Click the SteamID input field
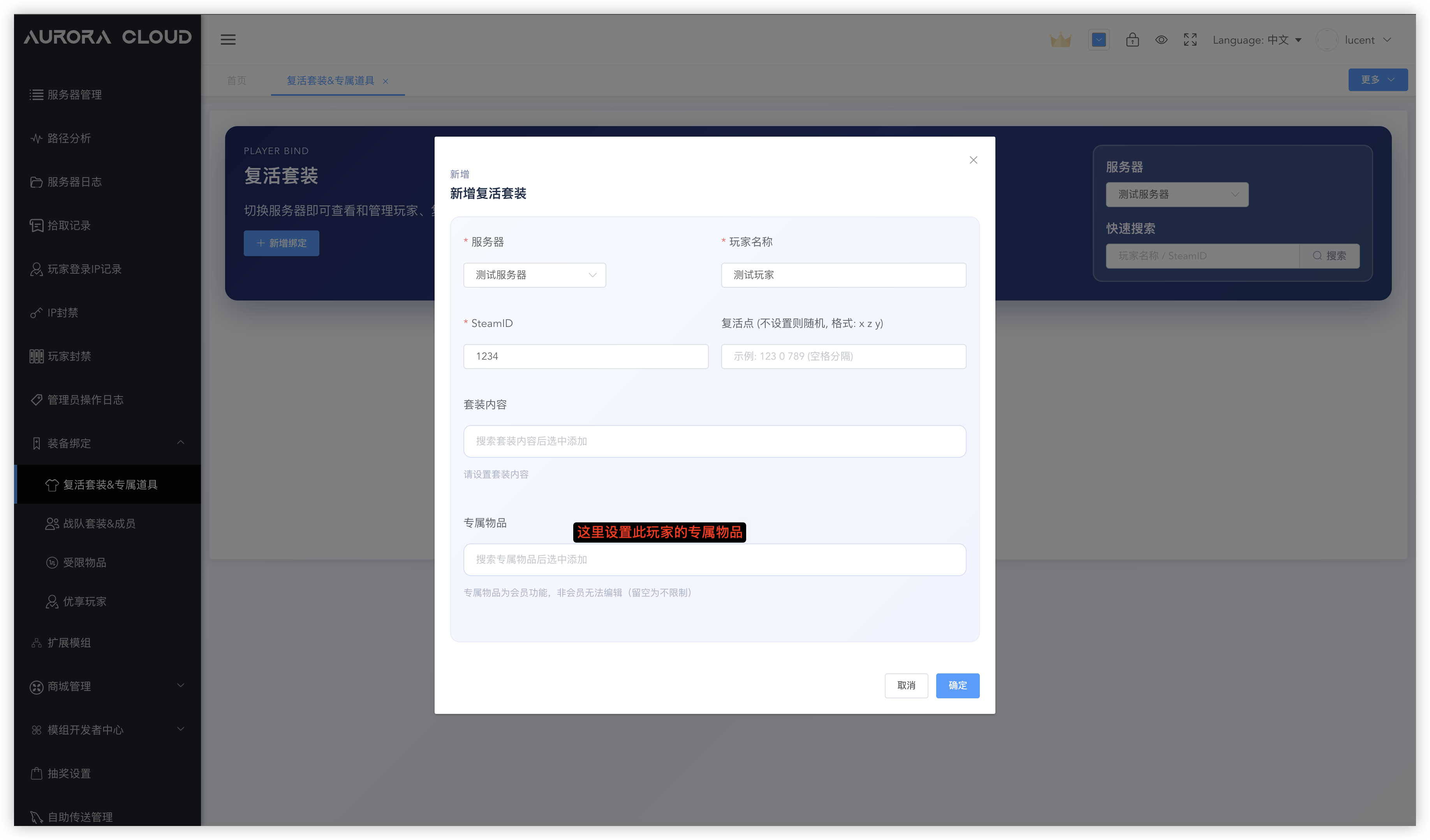 click(586, 356)
